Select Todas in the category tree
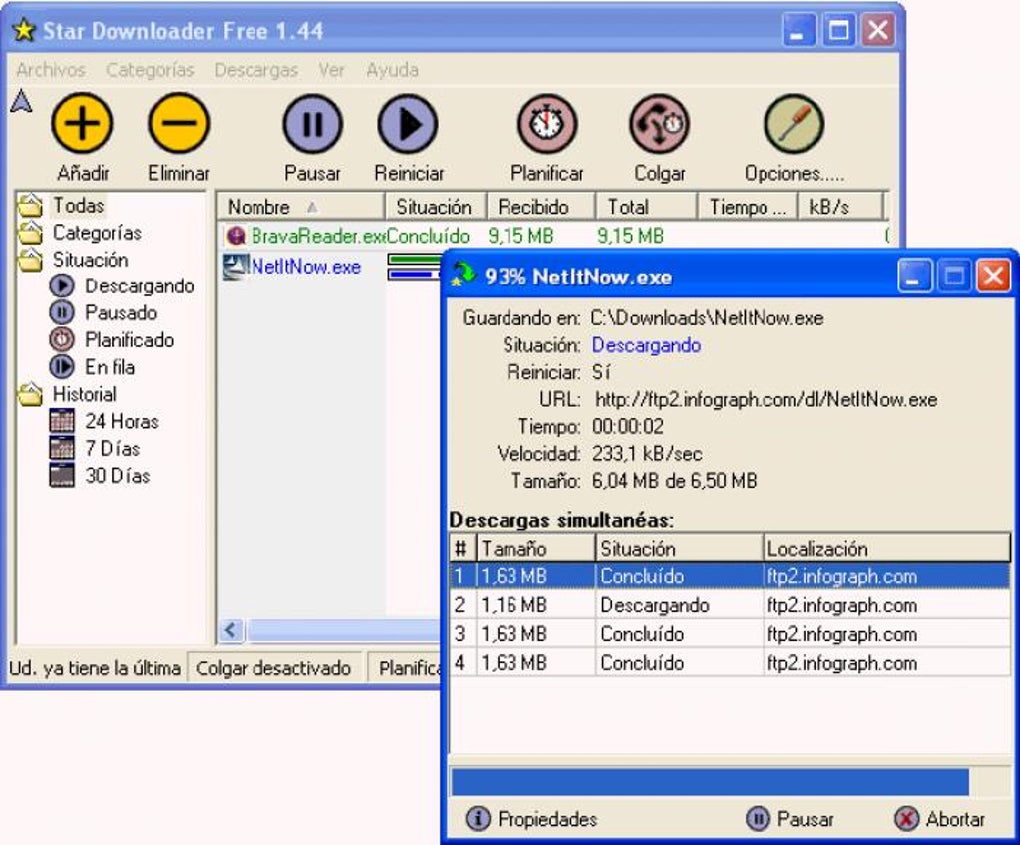The width and height of the screenshot is (1020, 845). (79, 206)
